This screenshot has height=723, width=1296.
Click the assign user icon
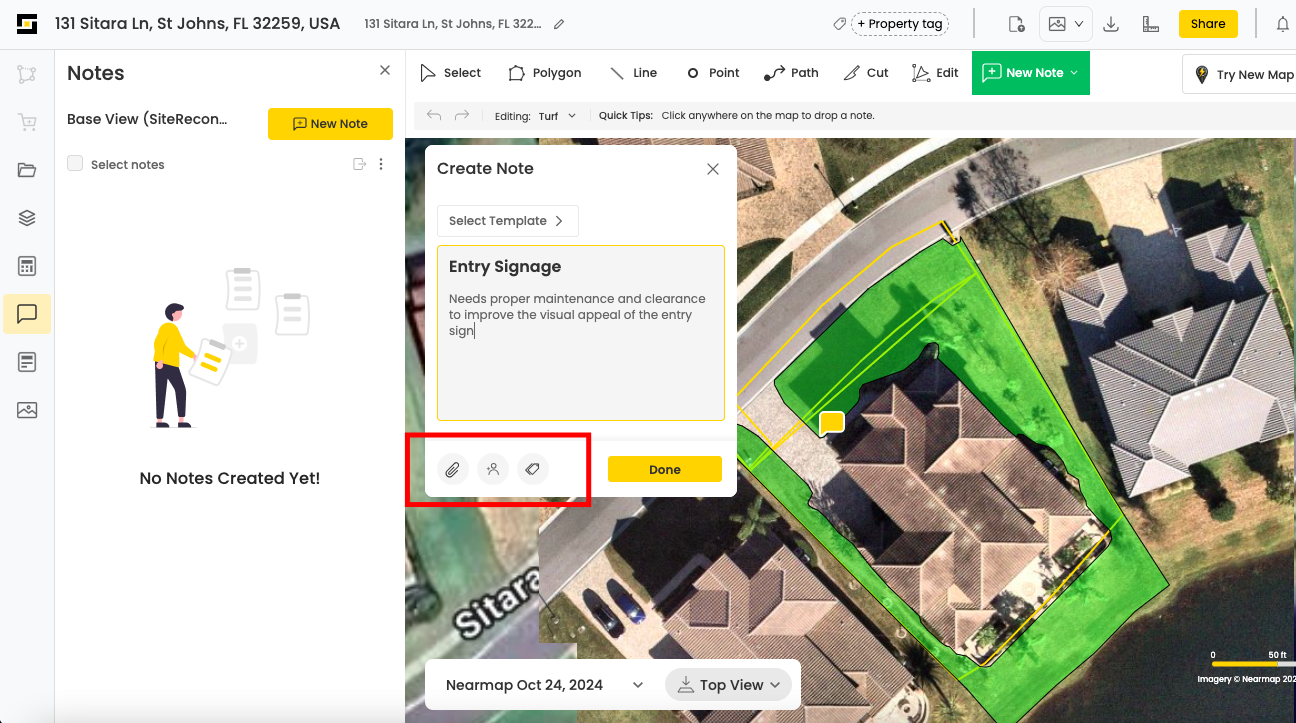(x=492, y=469)
